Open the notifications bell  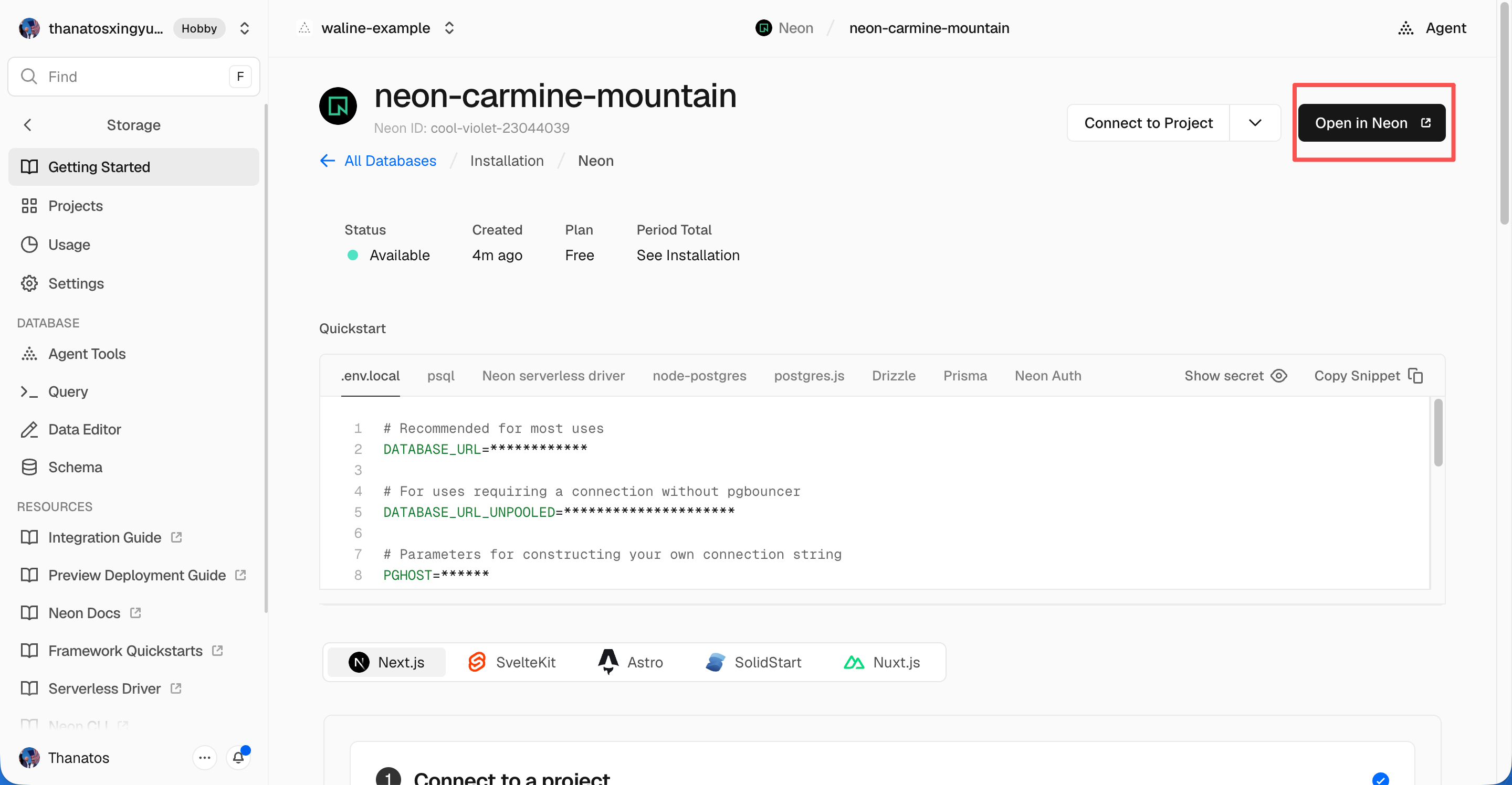click(238, 757)
